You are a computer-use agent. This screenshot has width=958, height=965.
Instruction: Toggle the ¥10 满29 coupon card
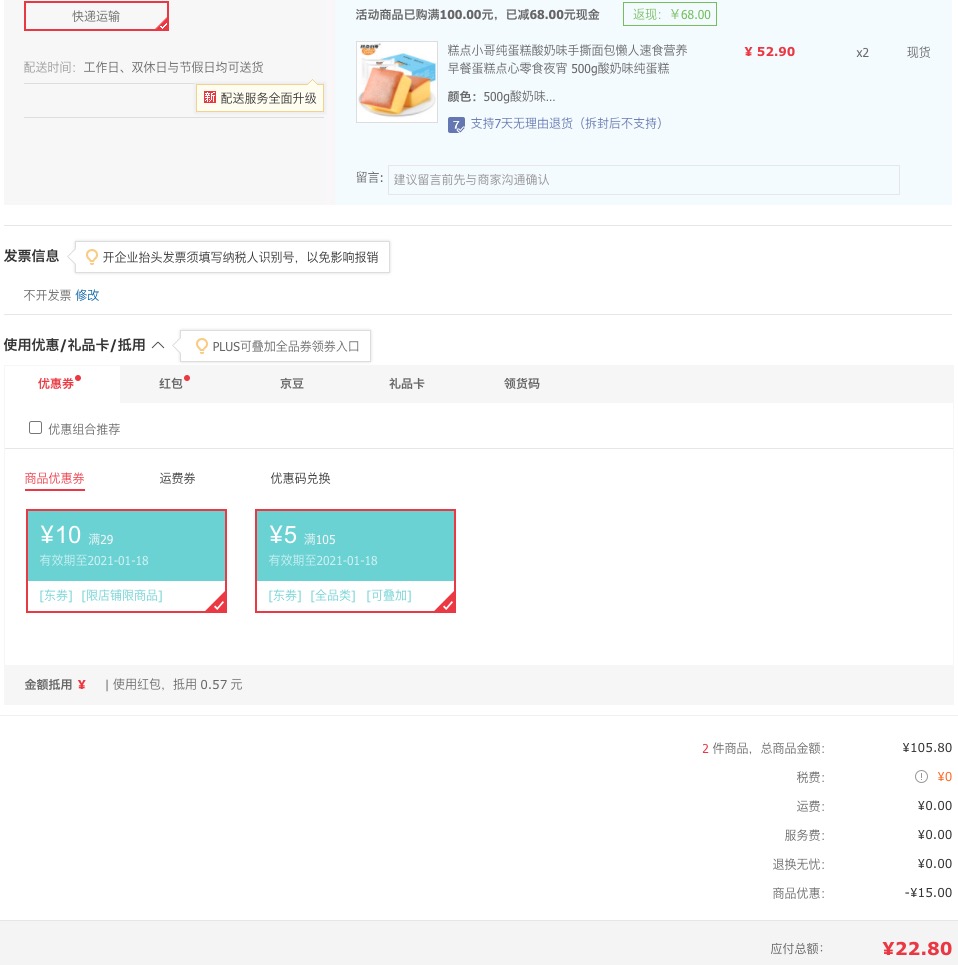point(127,561)
